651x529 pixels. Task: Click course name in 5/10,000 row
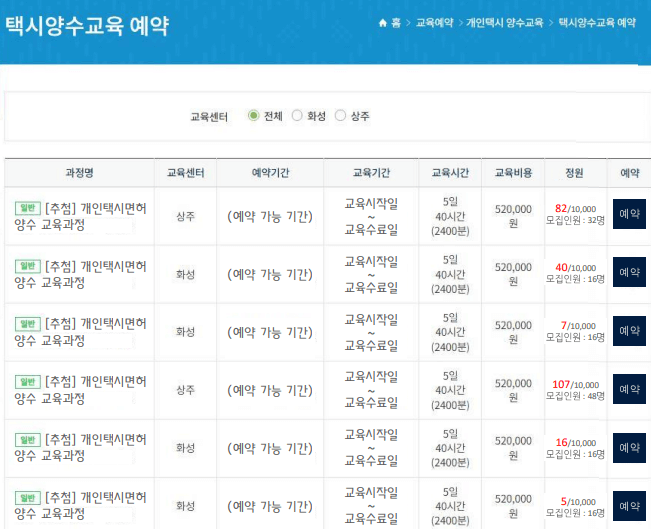[81, 505]
